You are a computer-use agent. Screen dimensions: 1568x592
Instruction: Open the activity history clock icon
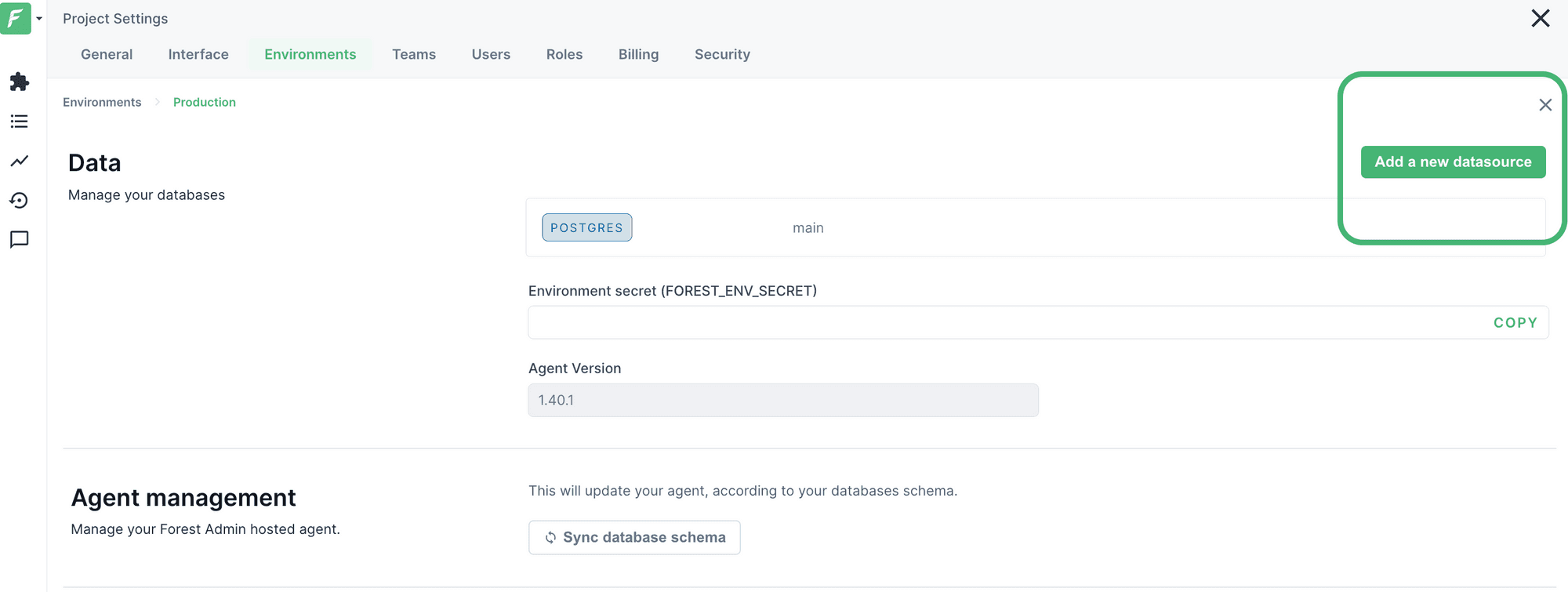pyautogui.click(x=20, y=201)
